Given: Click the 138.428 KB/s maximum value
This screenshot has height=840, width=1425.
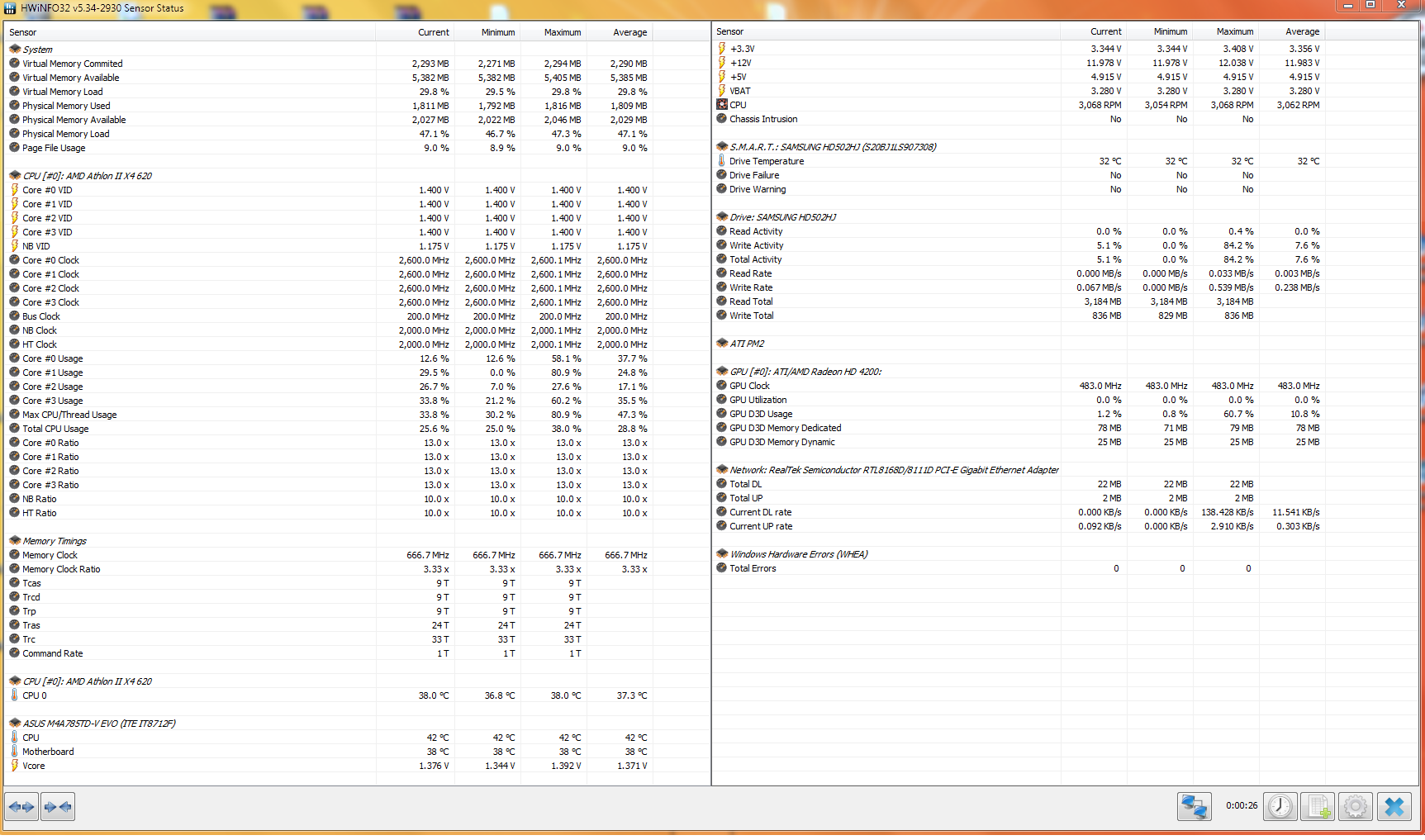Looking at the screenshot, I should pyautogui.click(x=1228, y=512).
